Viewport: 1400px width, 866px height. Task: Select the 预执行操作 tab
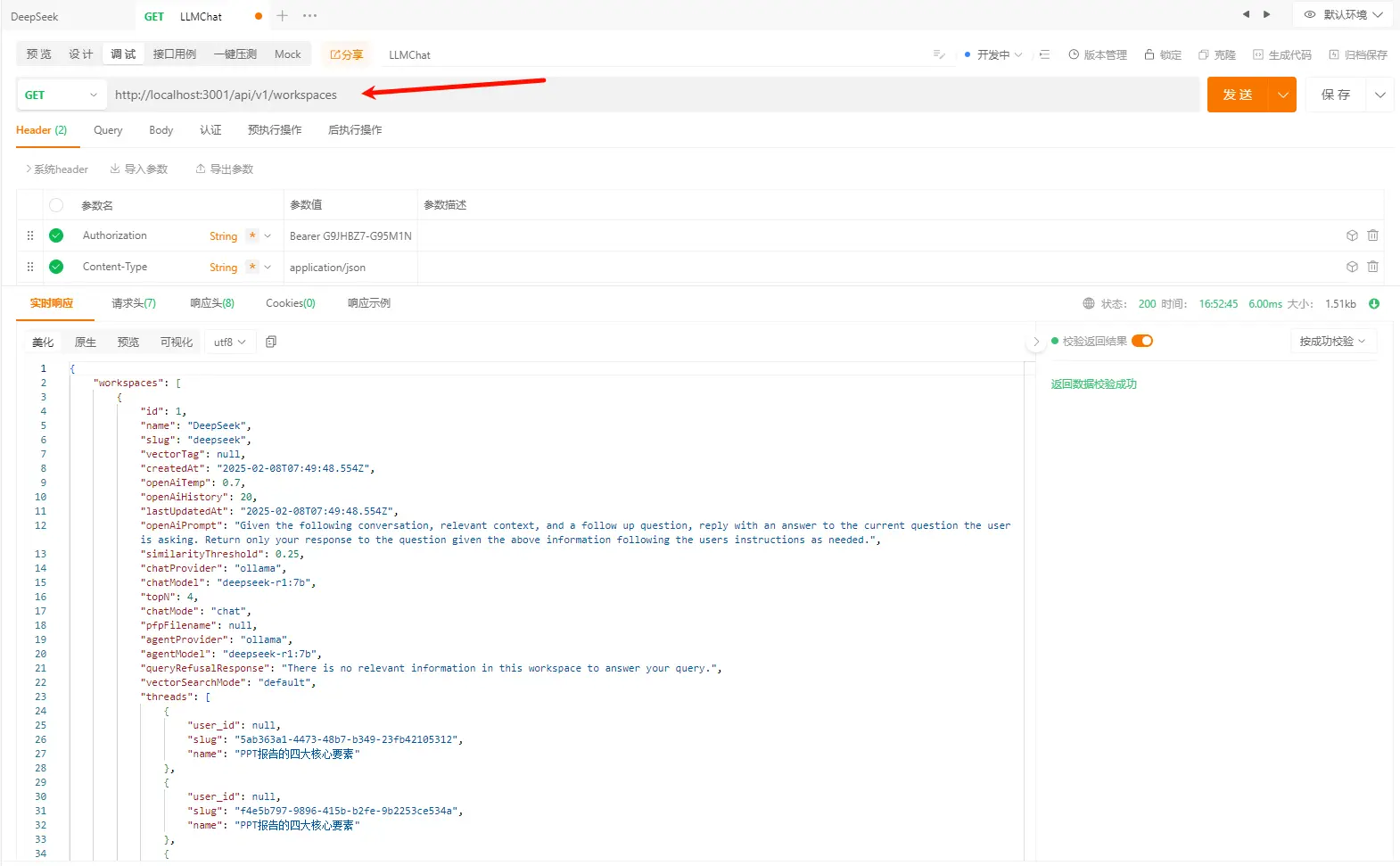[275, 130]
